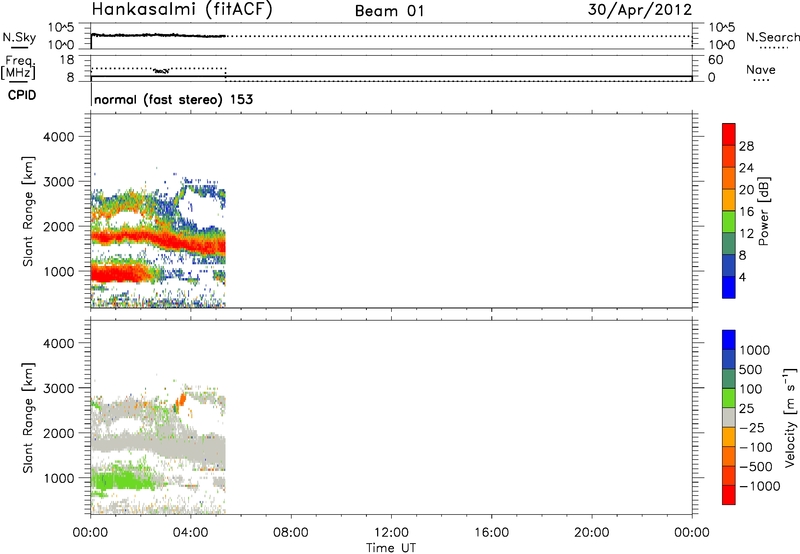This screenshot has width=800, height=554.
Task: Click the '12:00' time tick label
Action: pyautogui.click(x=391, y=533)
